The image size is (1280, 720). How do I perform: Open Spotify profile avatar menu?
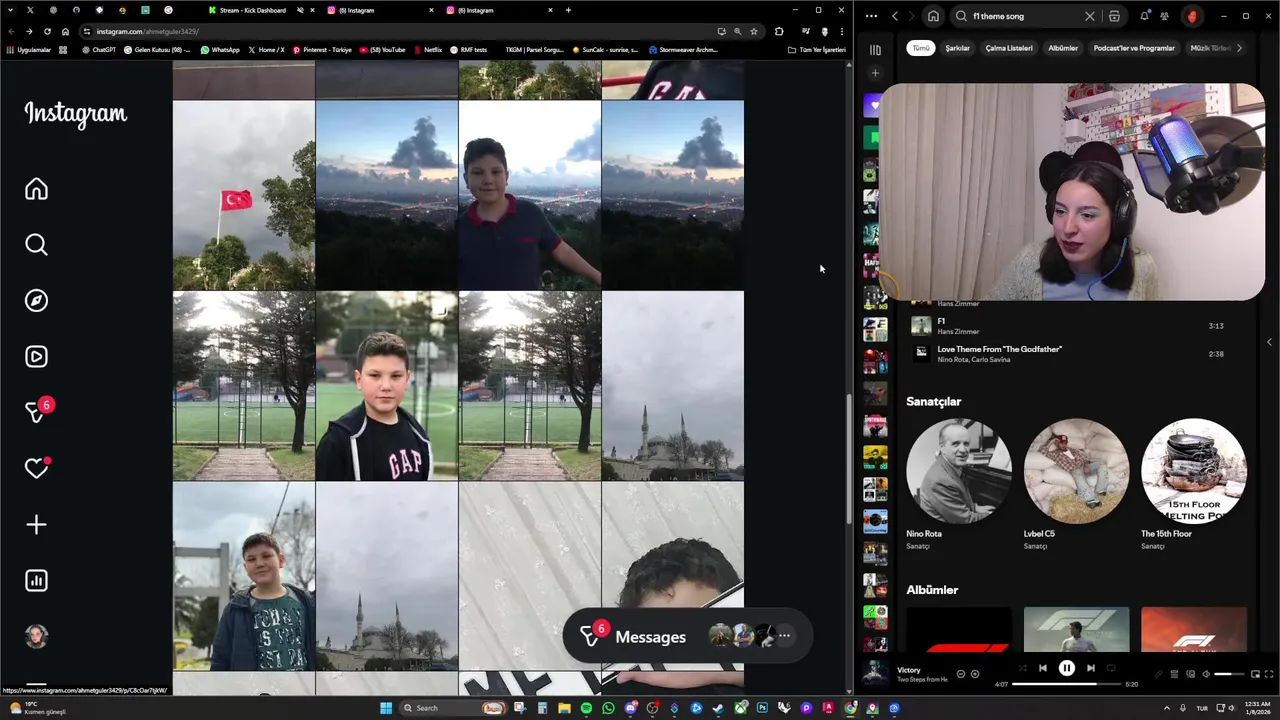[x=1192, y=16]
